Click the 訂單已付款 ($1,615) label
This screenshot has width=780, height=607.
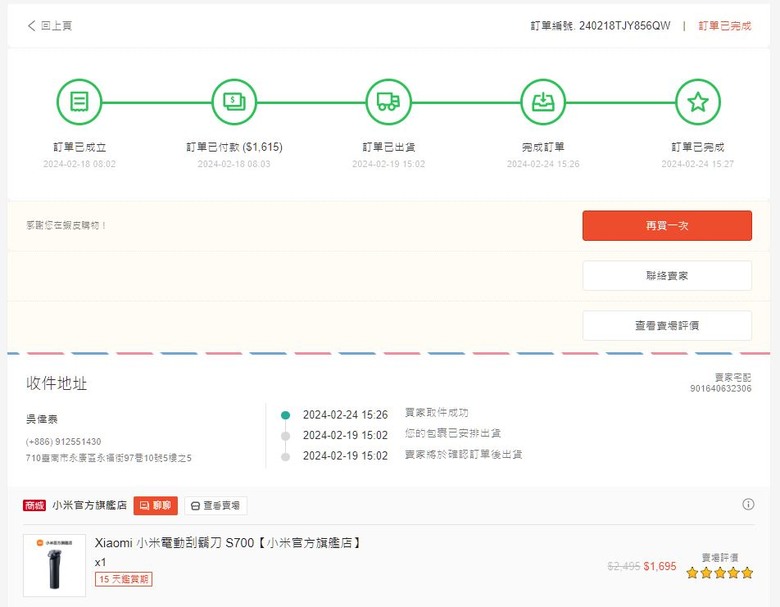234,147
